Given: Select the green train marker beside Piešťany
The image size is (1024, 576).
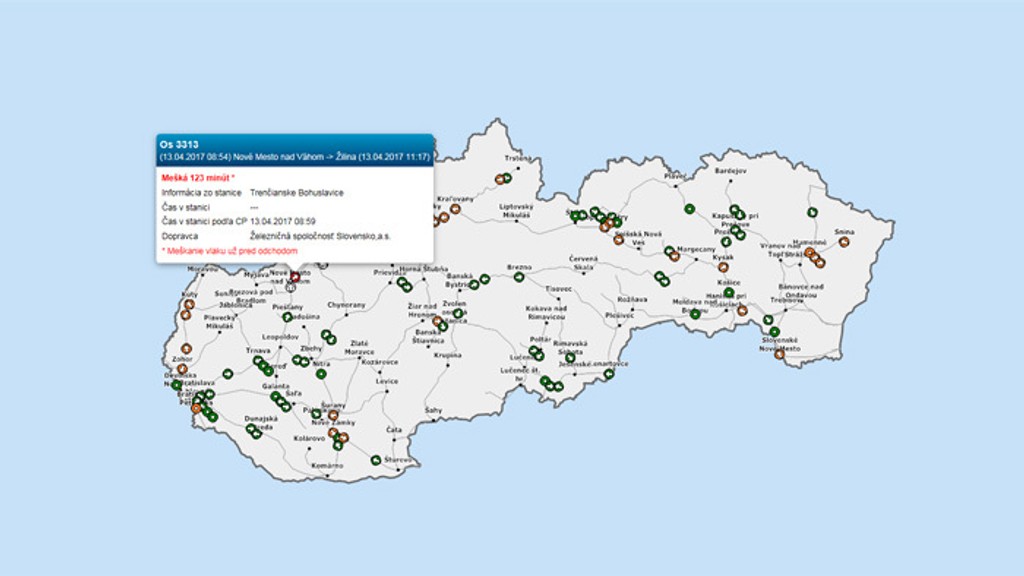Looking at the screenshot, I should pyautogui.click(x=287, y=317).
